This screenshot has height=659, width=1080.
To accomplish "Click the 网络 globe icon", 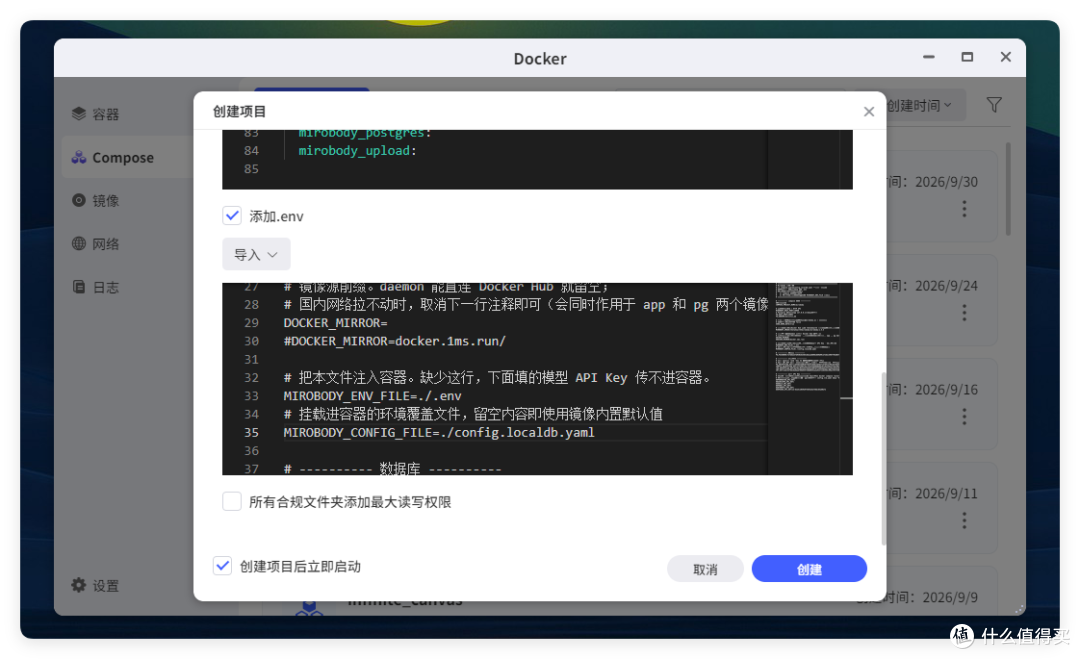I will coord(79,244).
